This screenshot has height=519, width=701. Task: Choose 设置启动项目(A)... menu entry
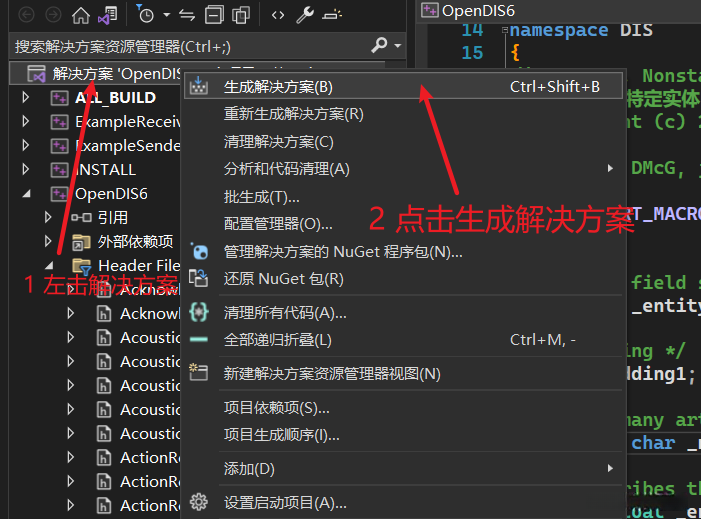403,502
